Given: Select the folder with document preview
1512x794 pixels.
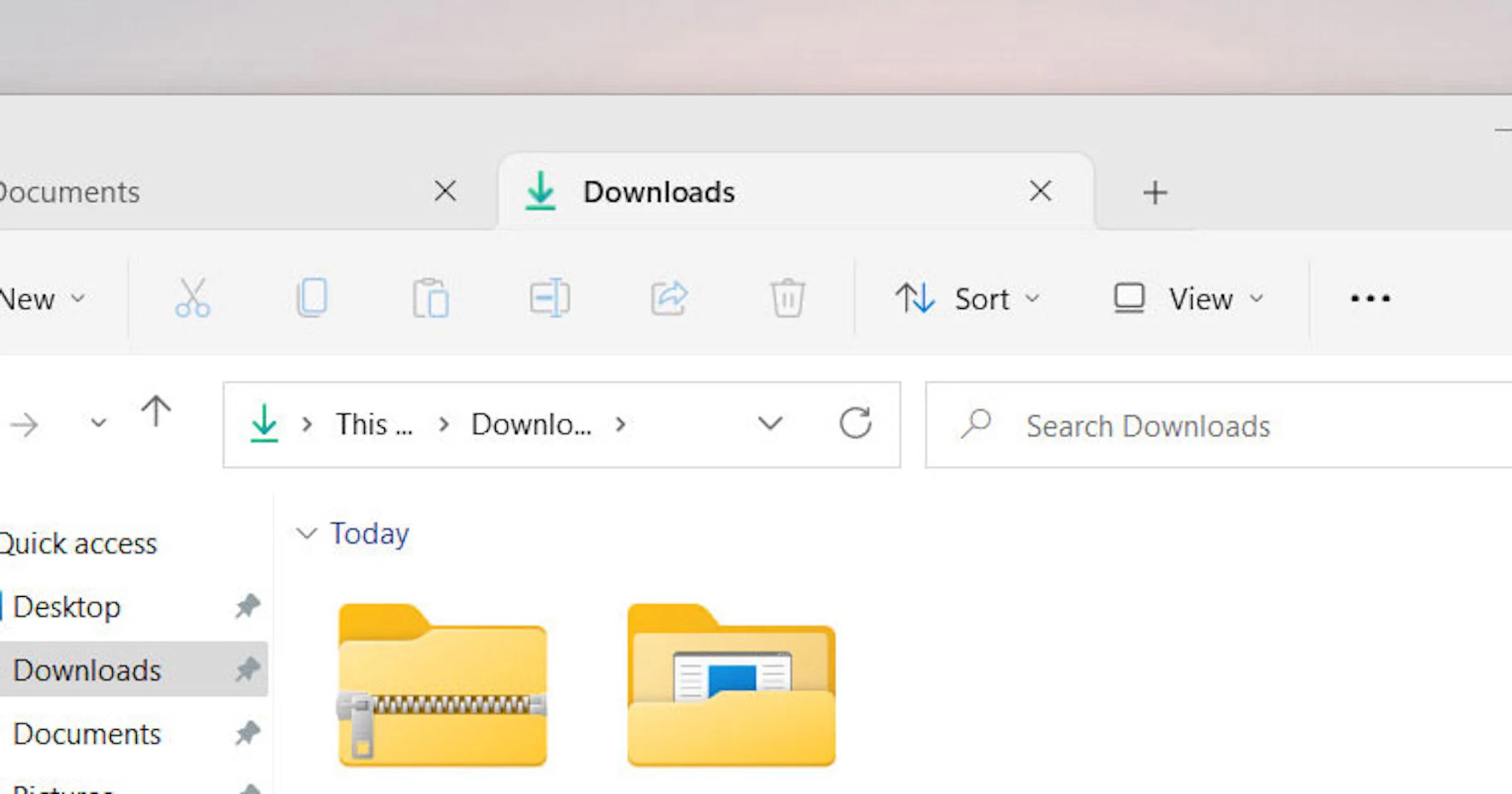Looking at the screenshot, I should 731,685.
